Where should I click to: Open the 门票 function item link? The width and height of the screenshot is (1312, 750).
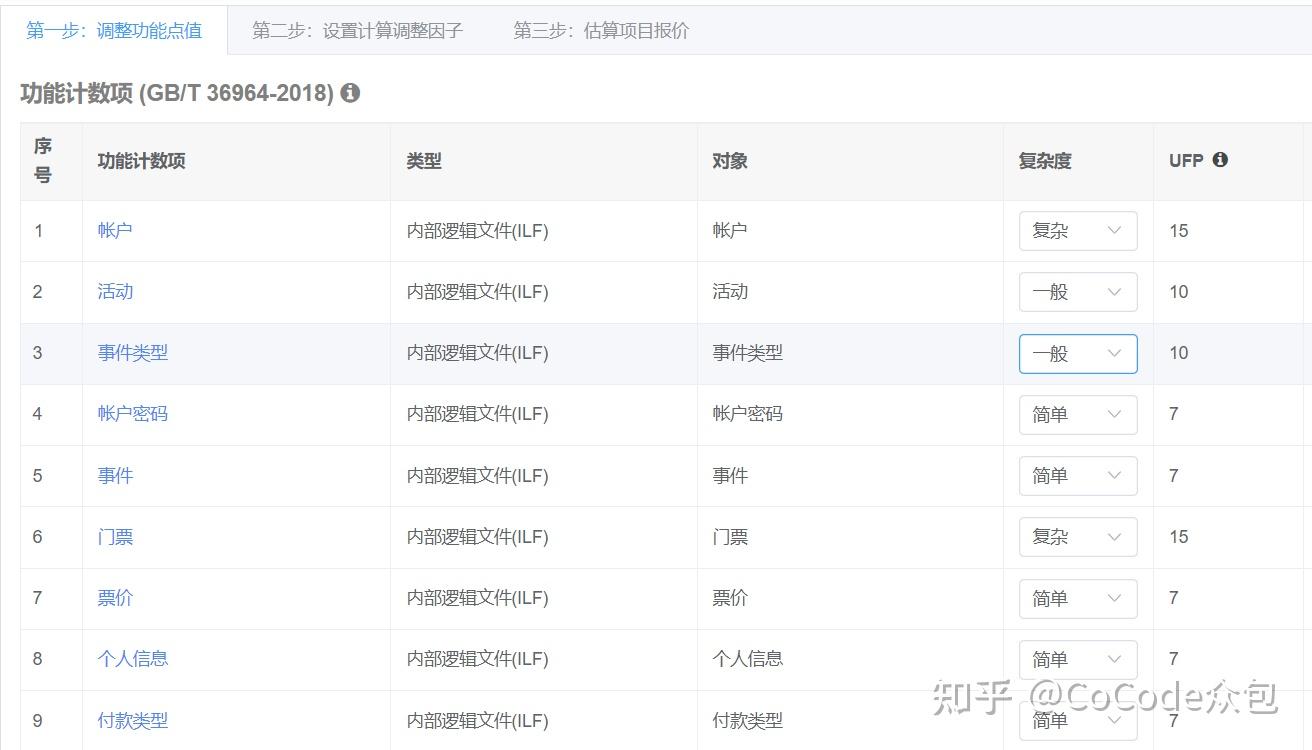coord(115,537)
